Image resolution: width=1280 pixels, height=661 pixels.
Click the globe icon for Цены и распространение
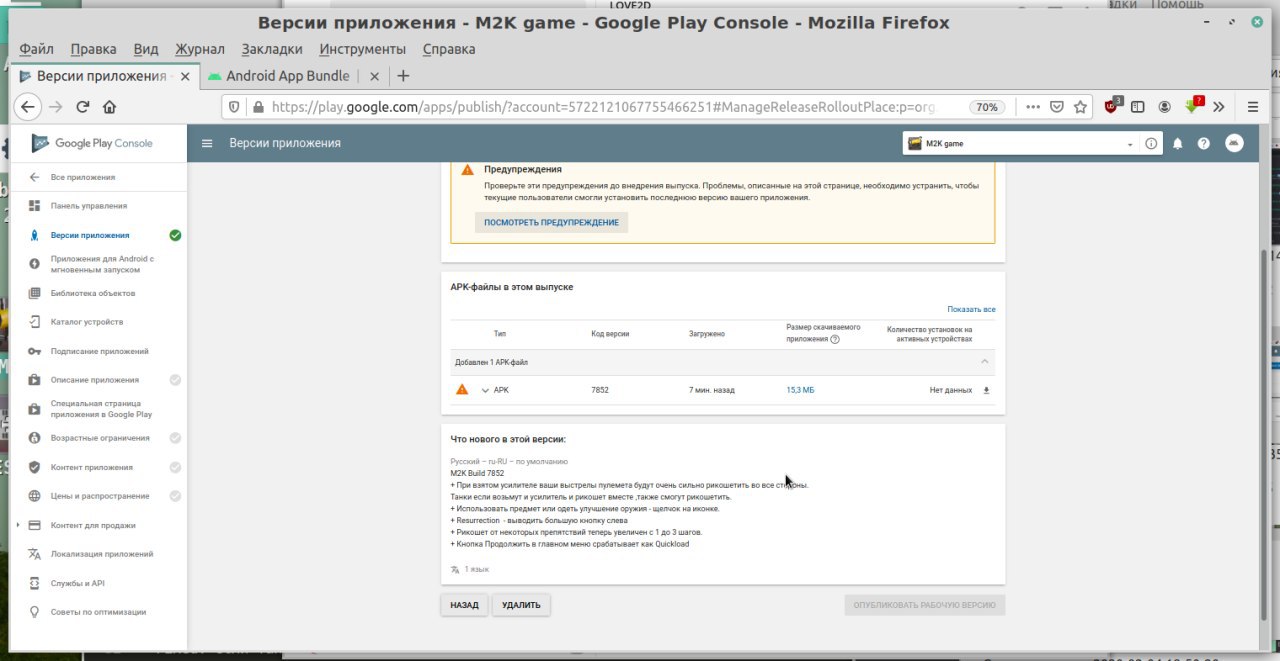(34, 496)
